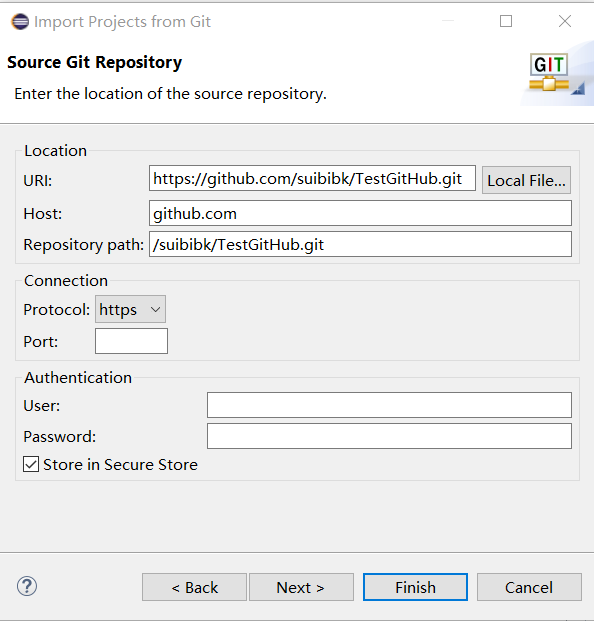The image size is (594, 621).
Task: Cancel the Git import wizard
Action: (529, 587)
